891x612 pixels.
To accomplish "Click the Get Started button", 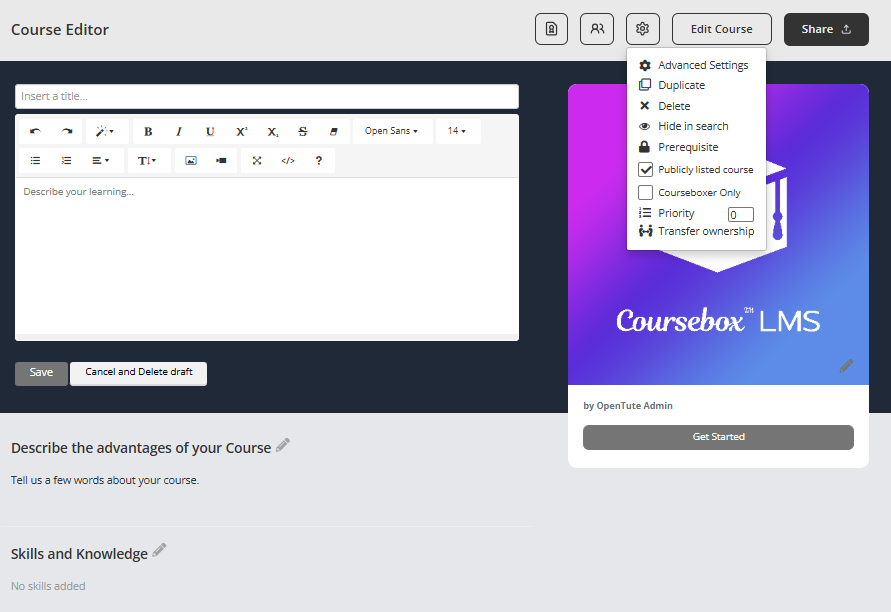I will [x=718, y=437].
